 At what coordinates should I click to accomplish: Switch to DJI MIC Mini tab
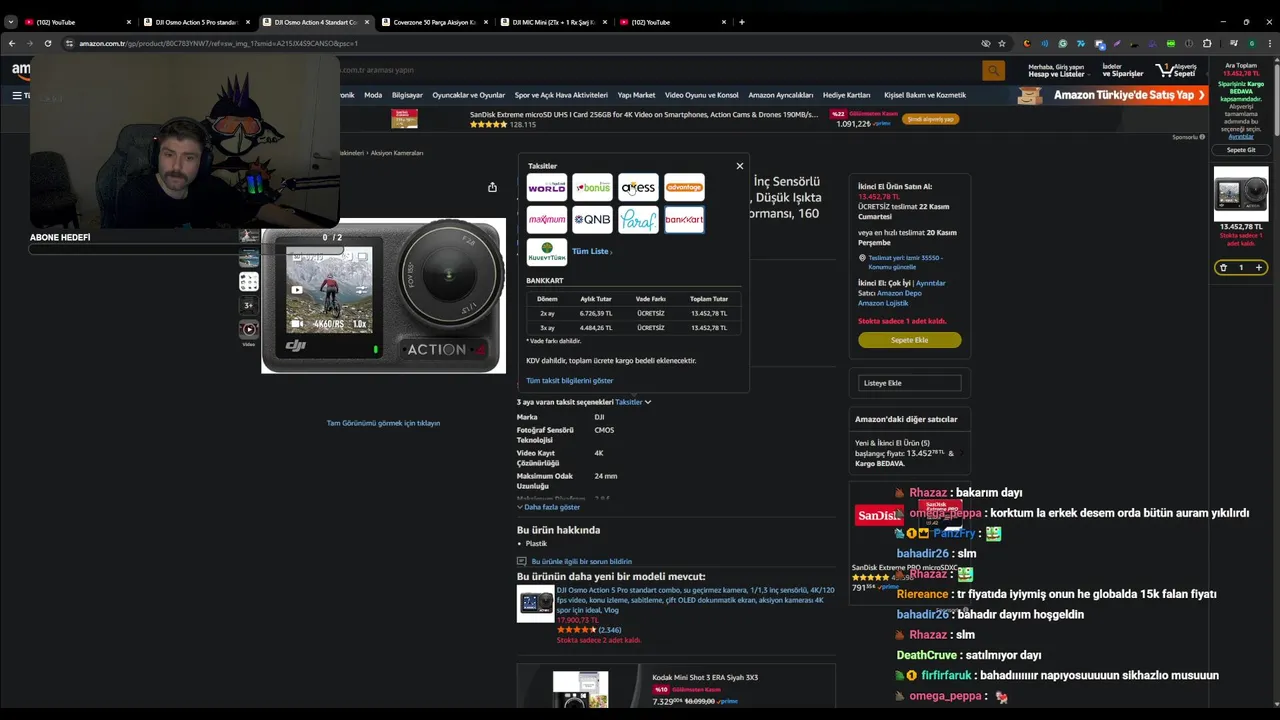pos(552,22)
